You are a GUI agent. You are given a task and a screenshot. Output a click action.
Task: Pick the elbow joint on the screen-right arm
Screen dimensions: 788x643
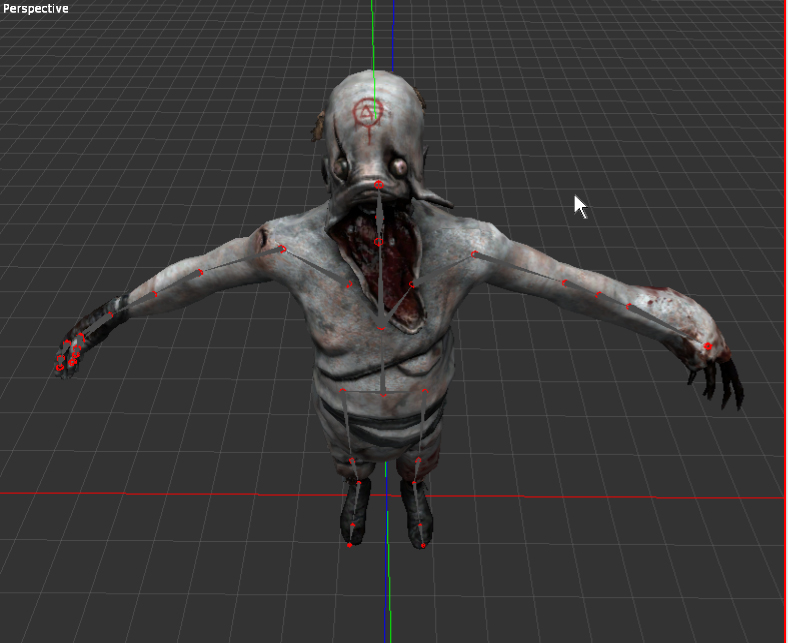tap(565, 283)
